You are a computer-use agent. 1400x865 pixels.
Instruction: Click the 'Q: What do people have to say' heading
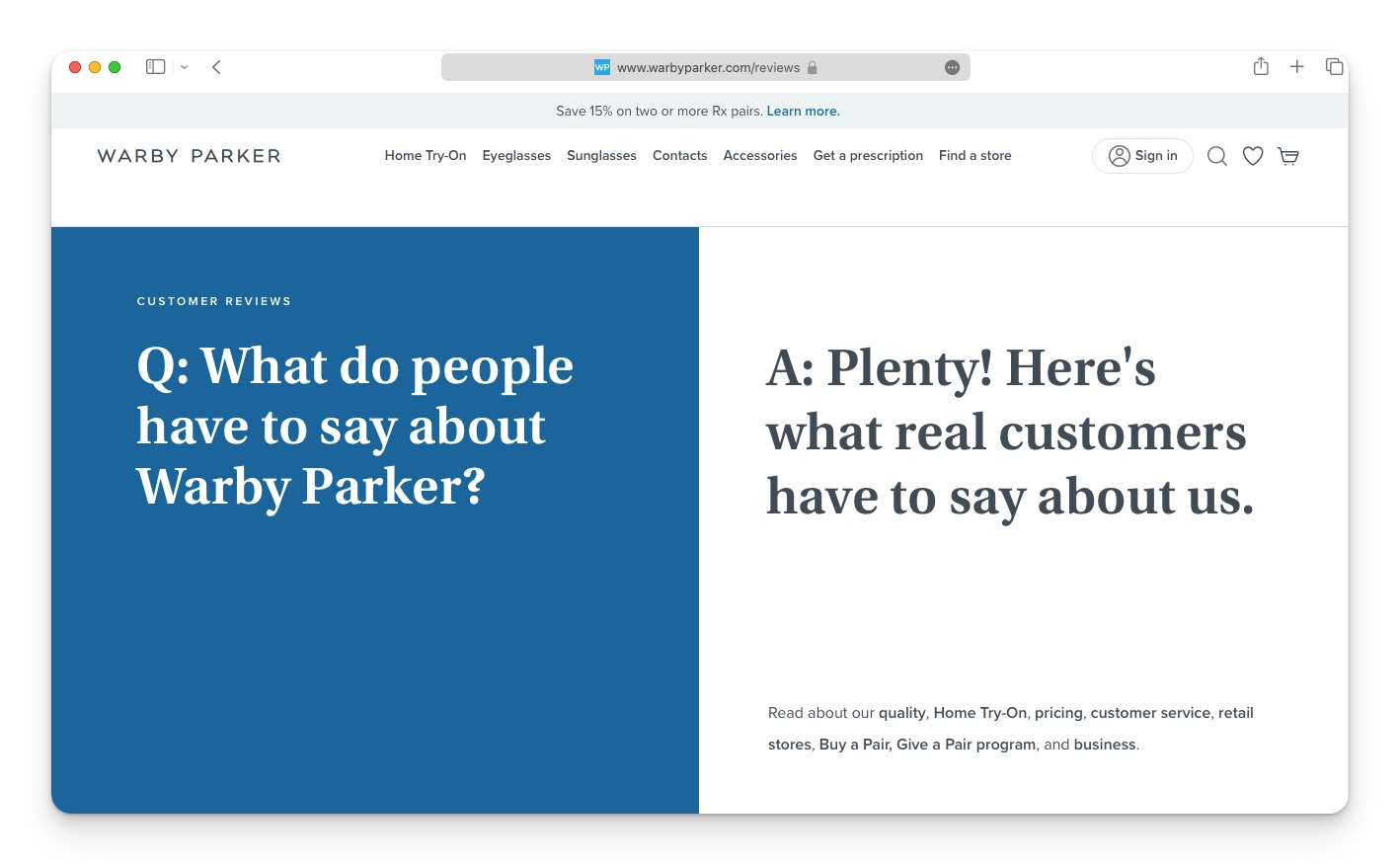point(355,427)
